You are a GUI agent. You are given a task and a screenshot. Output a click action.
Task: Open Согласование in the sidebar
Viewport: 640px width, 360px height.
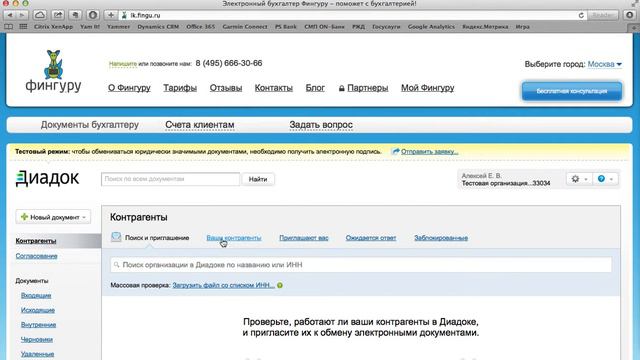click(x=36, y=256)
